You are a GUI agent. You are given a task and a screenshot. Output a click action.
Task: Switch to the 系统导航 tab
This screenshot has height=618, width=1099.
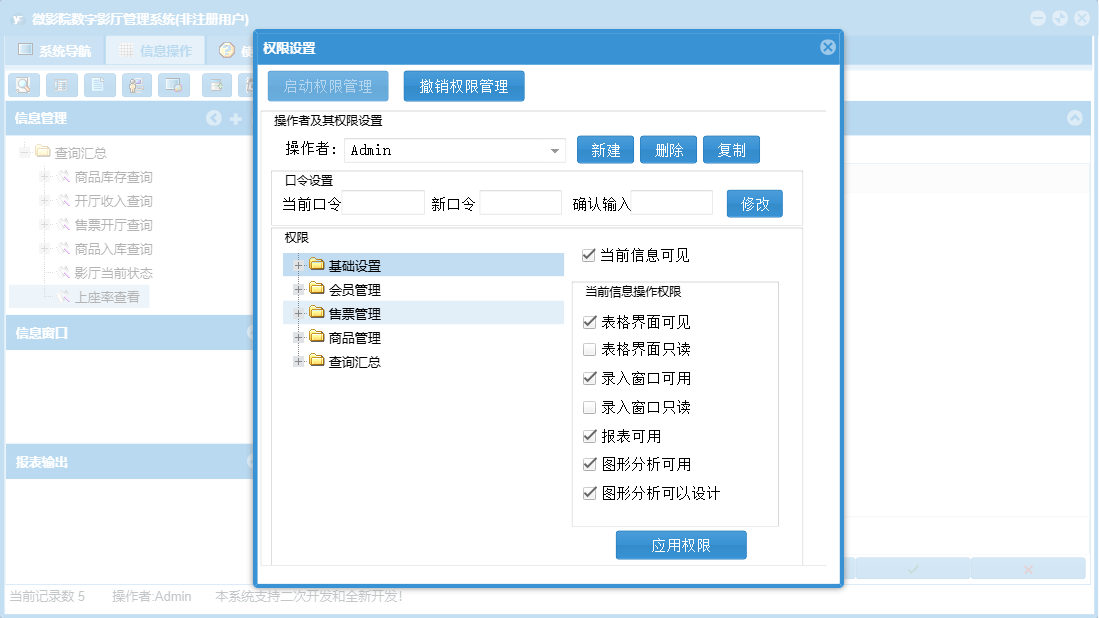click(x=55, y=50)
